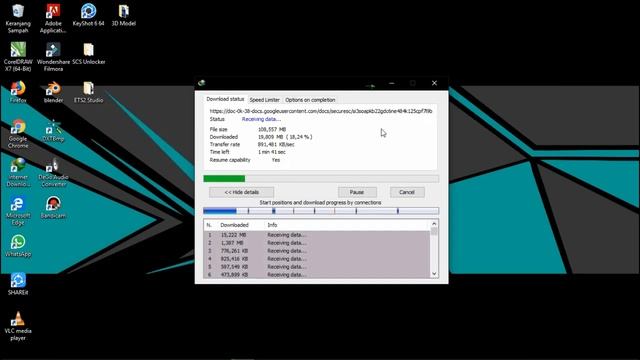The height and width of the screenshot is (360, 640).
Task: Click the N. column header
Action: pyautogui.click(x=209, y=225)
